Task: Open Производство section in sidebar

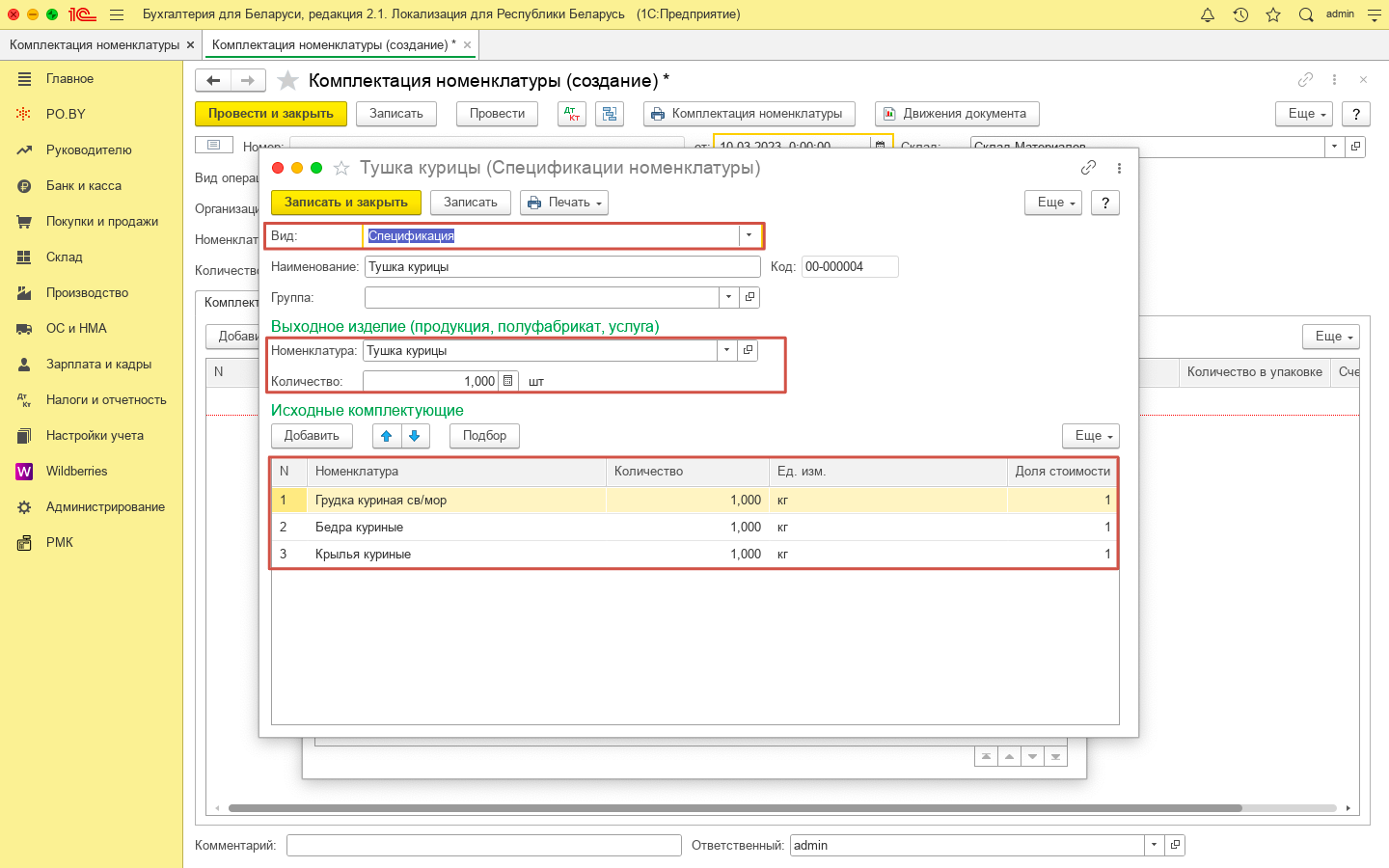Action: (87, 293)
